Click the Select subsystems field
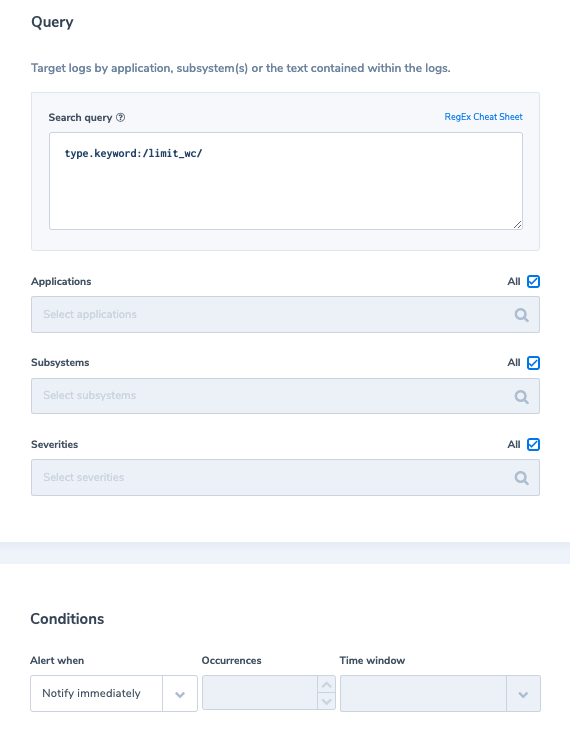Screen dimensions: 570x748 click(x=285, y=396)
